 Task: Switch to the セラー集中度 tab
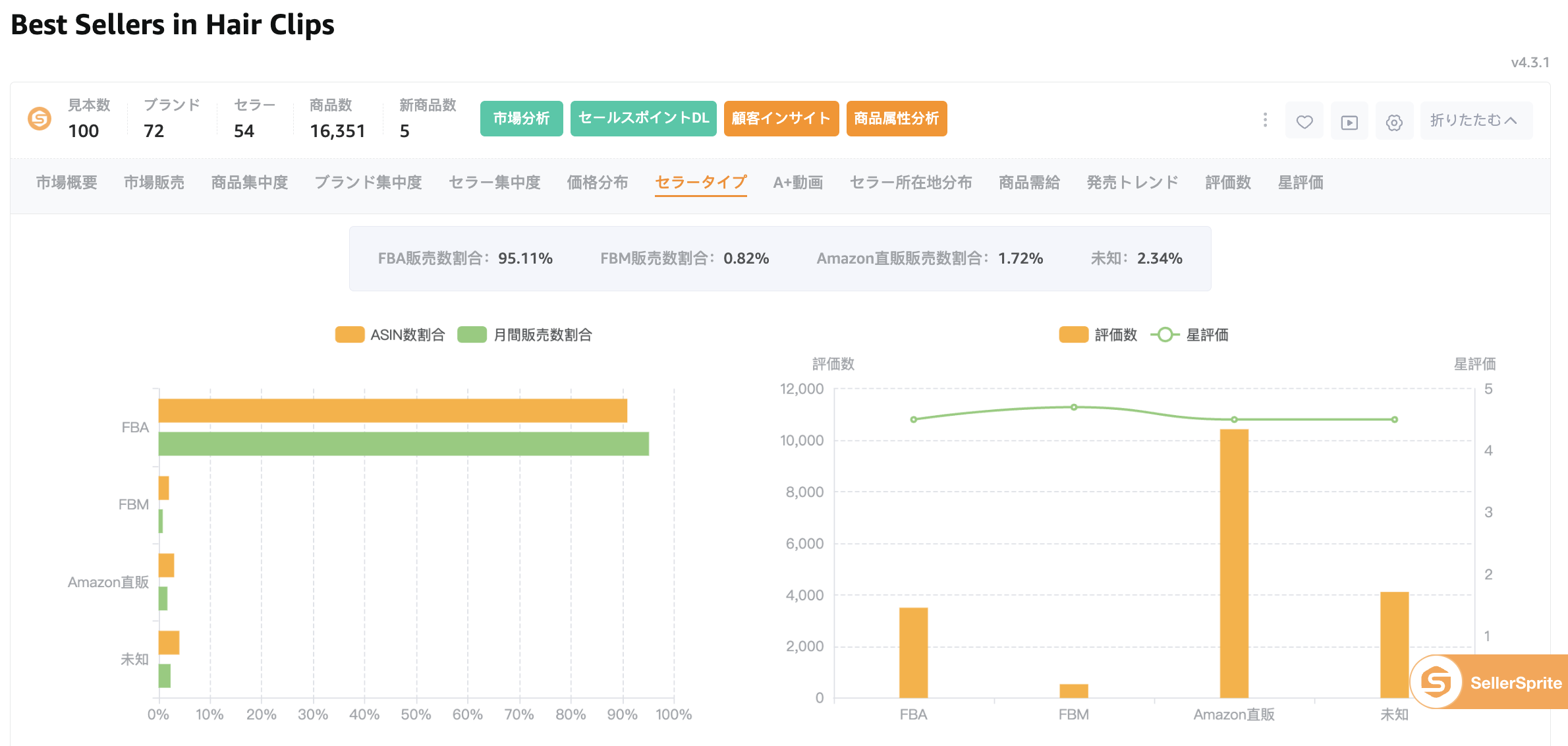[x=495, y=183]
